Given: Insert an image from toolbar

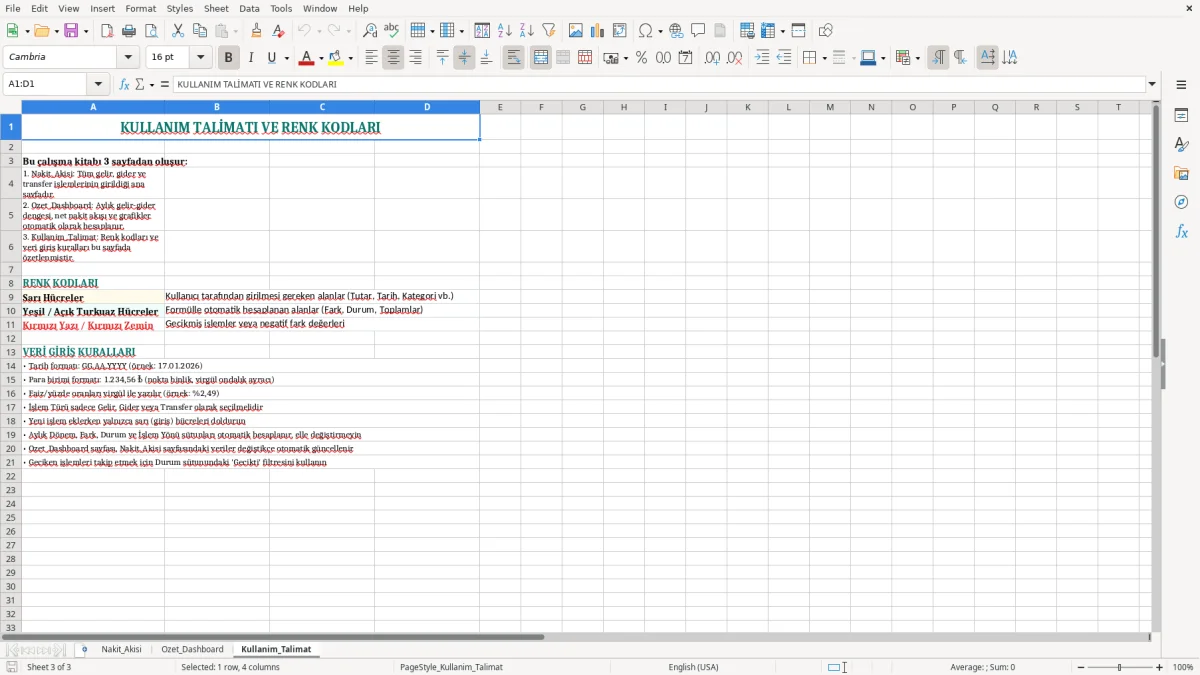Looking at the screenshot, I should point(576,31).
